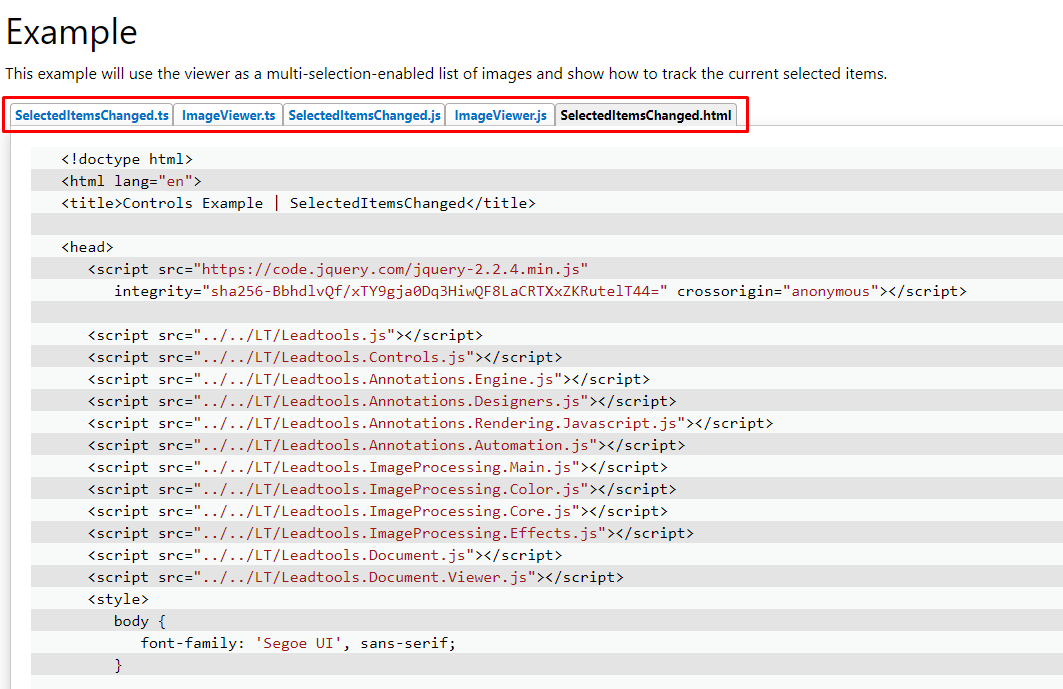1063x689 pixels.
Task: Click the Annotations.Rendering.Javascript.js script line
Action: tap(430, 424)
